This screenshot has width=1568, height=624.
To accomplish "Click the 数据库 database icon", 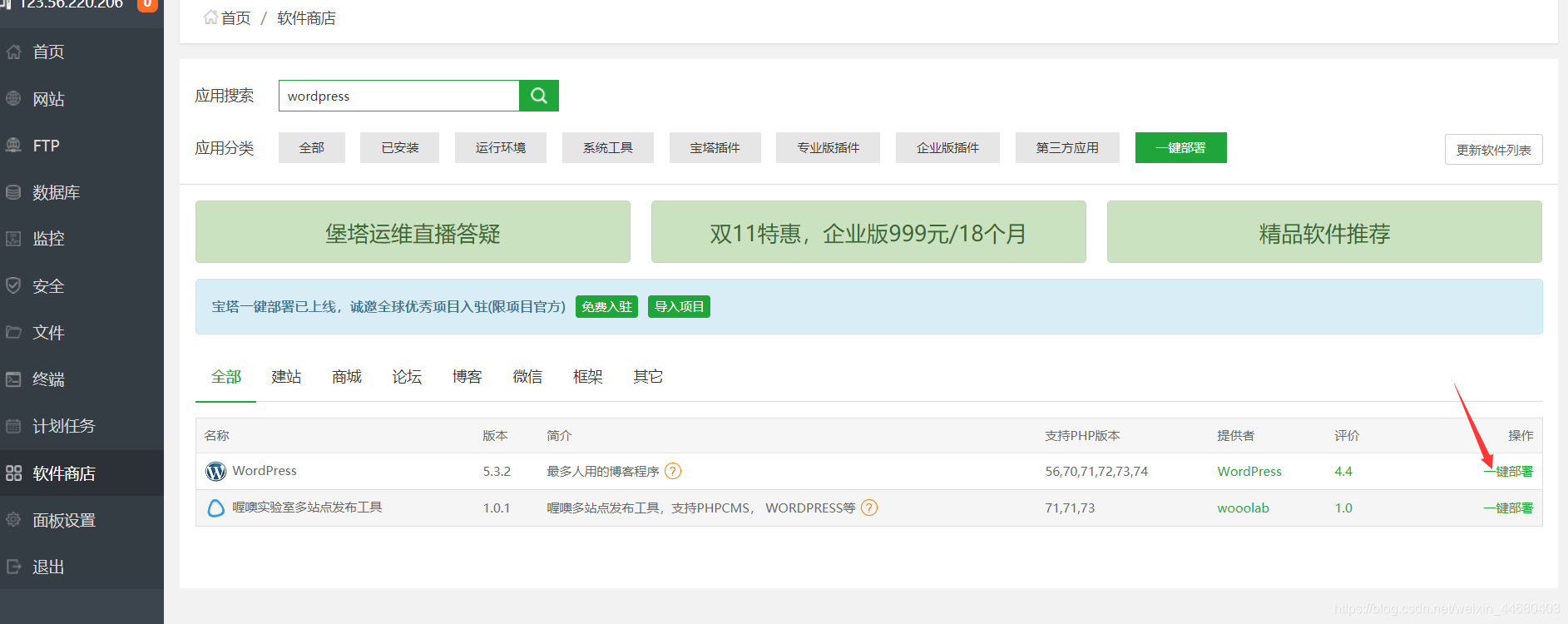I will 13,192.
